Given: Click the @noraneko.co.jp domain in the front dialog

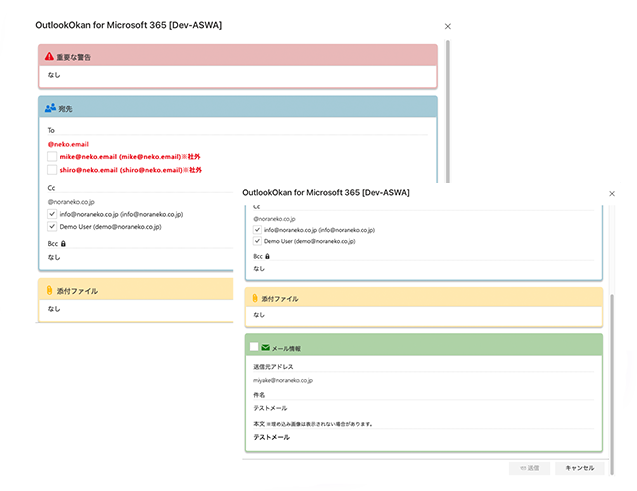Looking at the screenshot, I should coord(275,219).
